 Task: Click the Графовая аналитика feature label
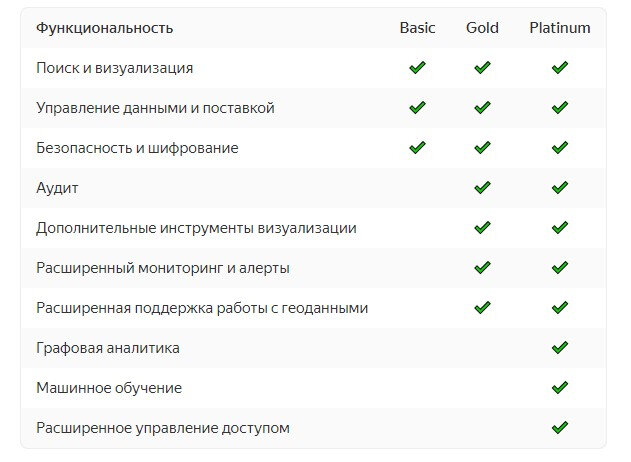click(x=108, y=348)
